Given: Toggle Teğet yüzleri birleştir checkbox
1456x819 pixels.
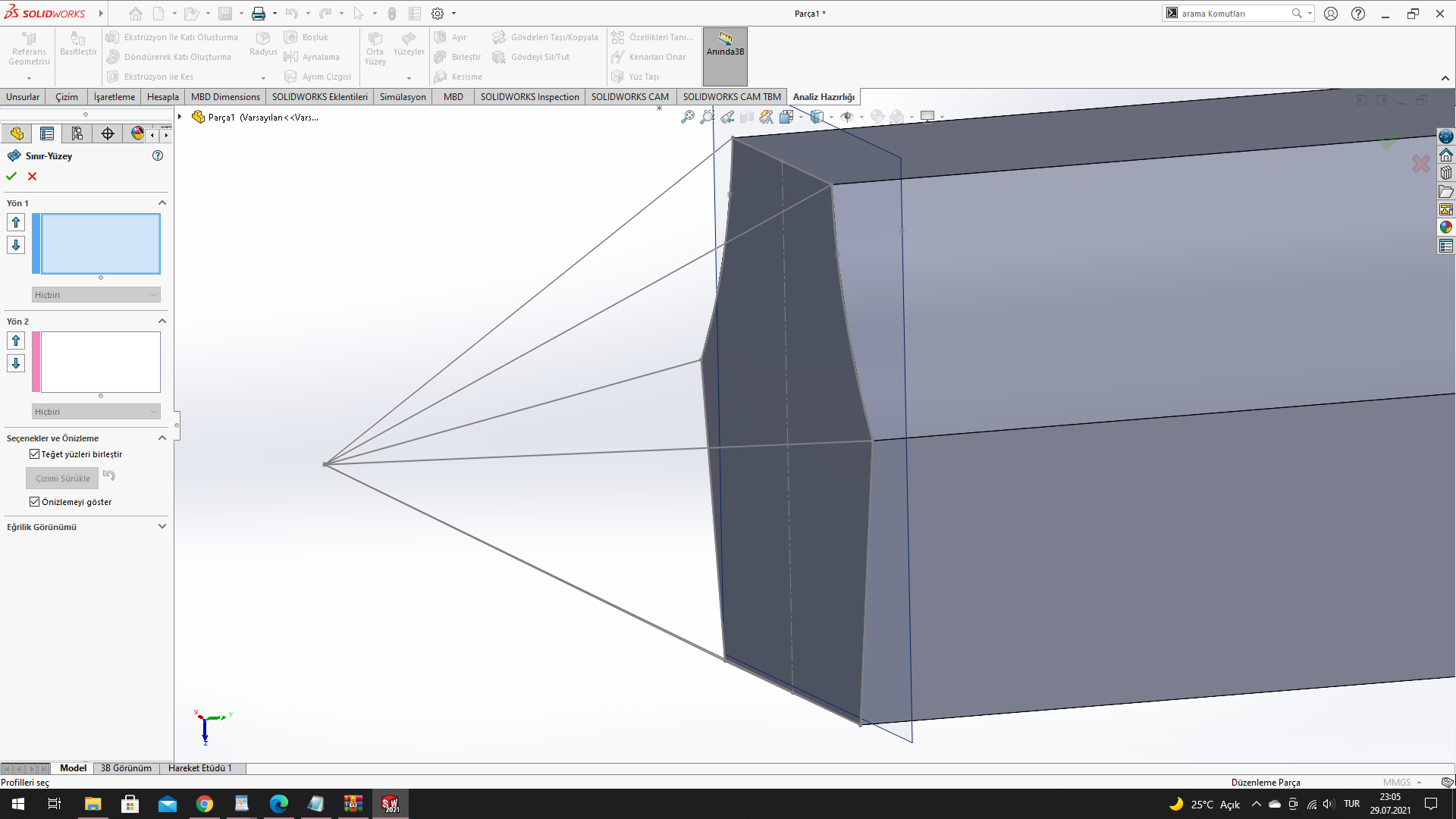Looking at the screenshot, I should point(34,454).
